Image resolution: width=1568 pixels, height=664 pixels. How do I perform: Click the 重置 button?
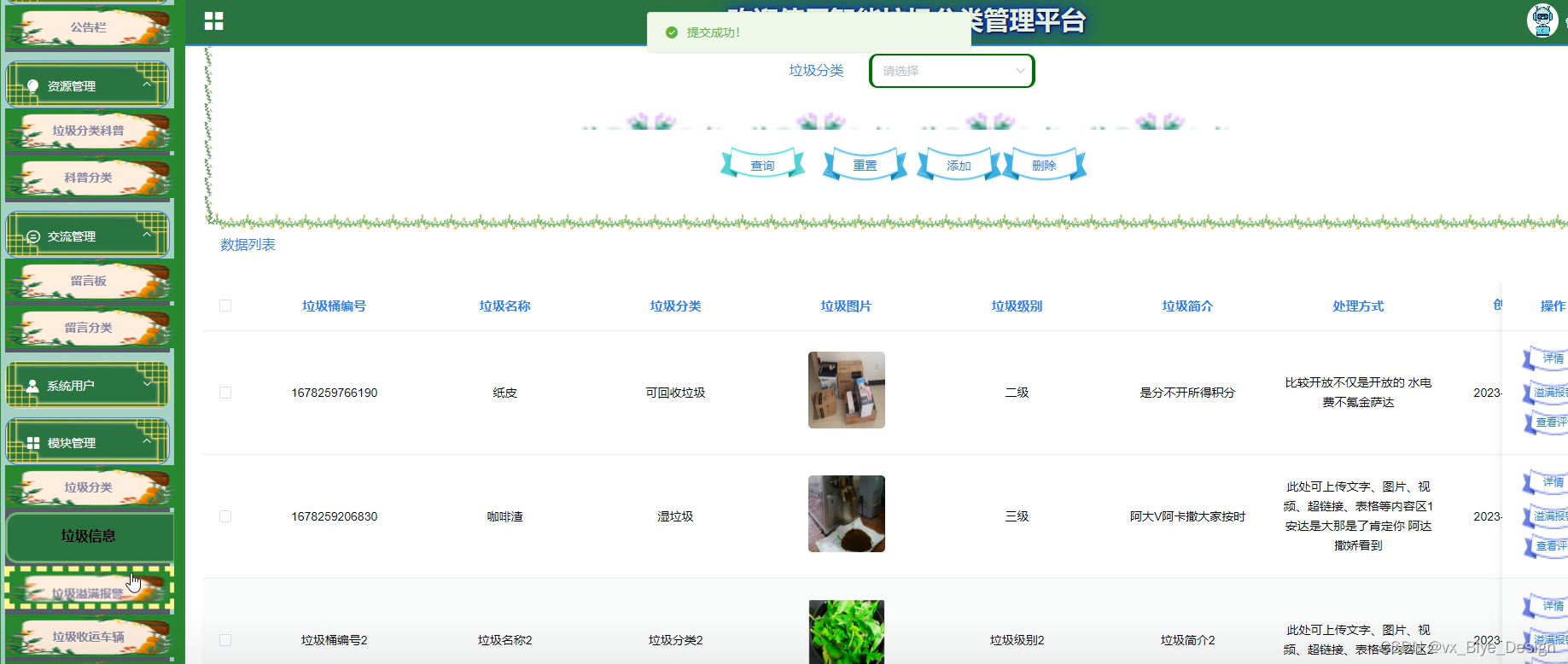(x=865, y=165)
